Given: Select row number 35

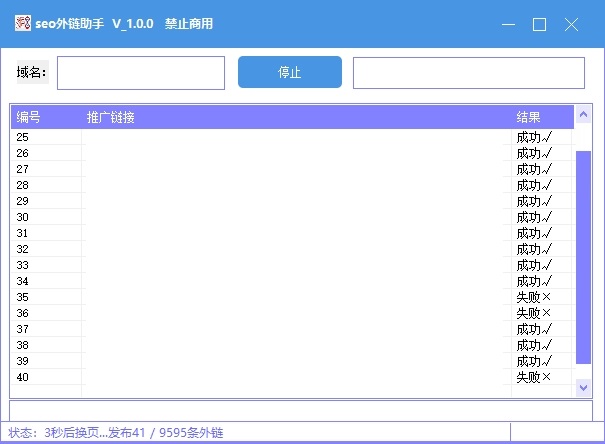Looking at the screenshot, I should [291, 297].
